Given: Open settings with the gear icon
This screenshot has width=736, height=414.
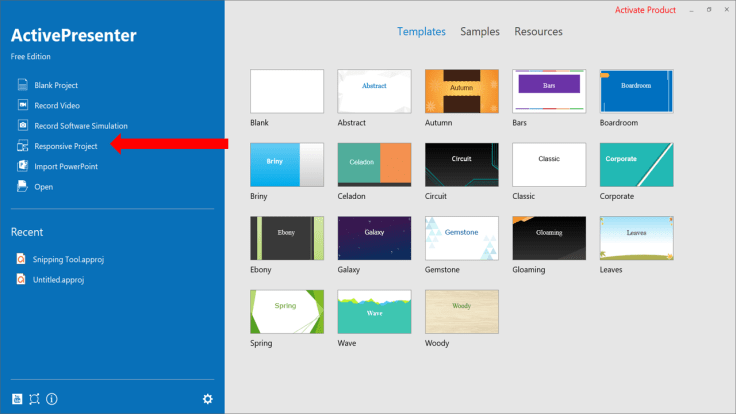Looking at the screenshot, I should [207, 399].
